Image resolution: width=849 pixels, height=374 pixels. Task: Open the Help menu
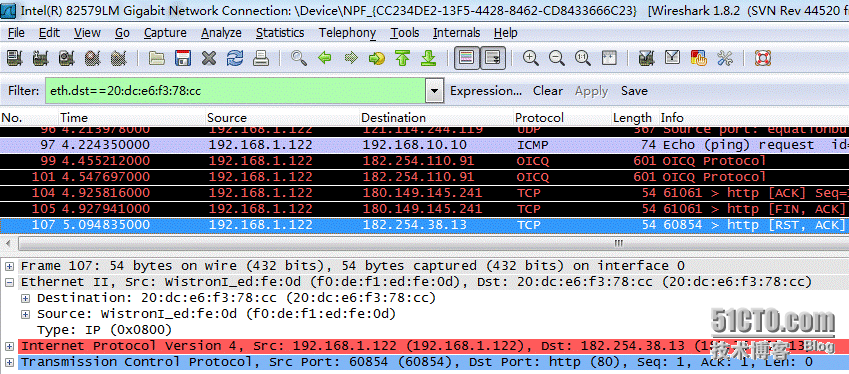(x=506, y=33)
